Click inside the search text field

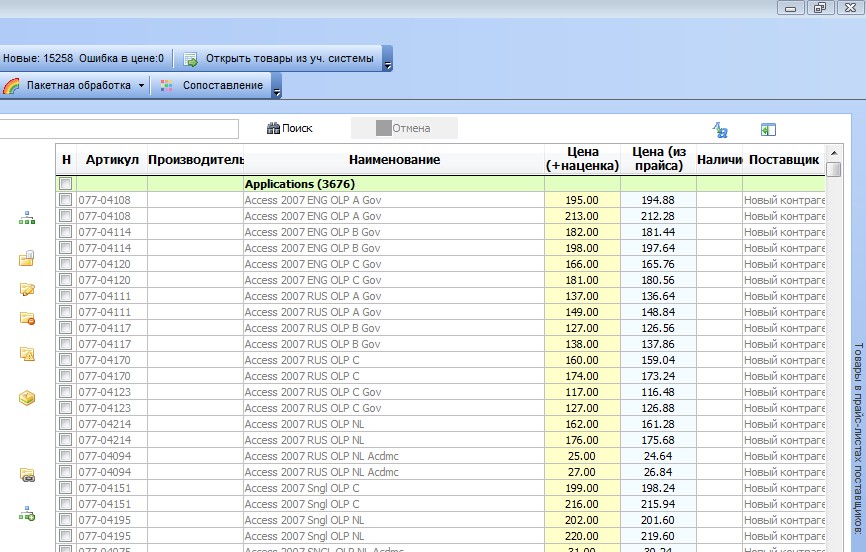[x=119, y=129]
